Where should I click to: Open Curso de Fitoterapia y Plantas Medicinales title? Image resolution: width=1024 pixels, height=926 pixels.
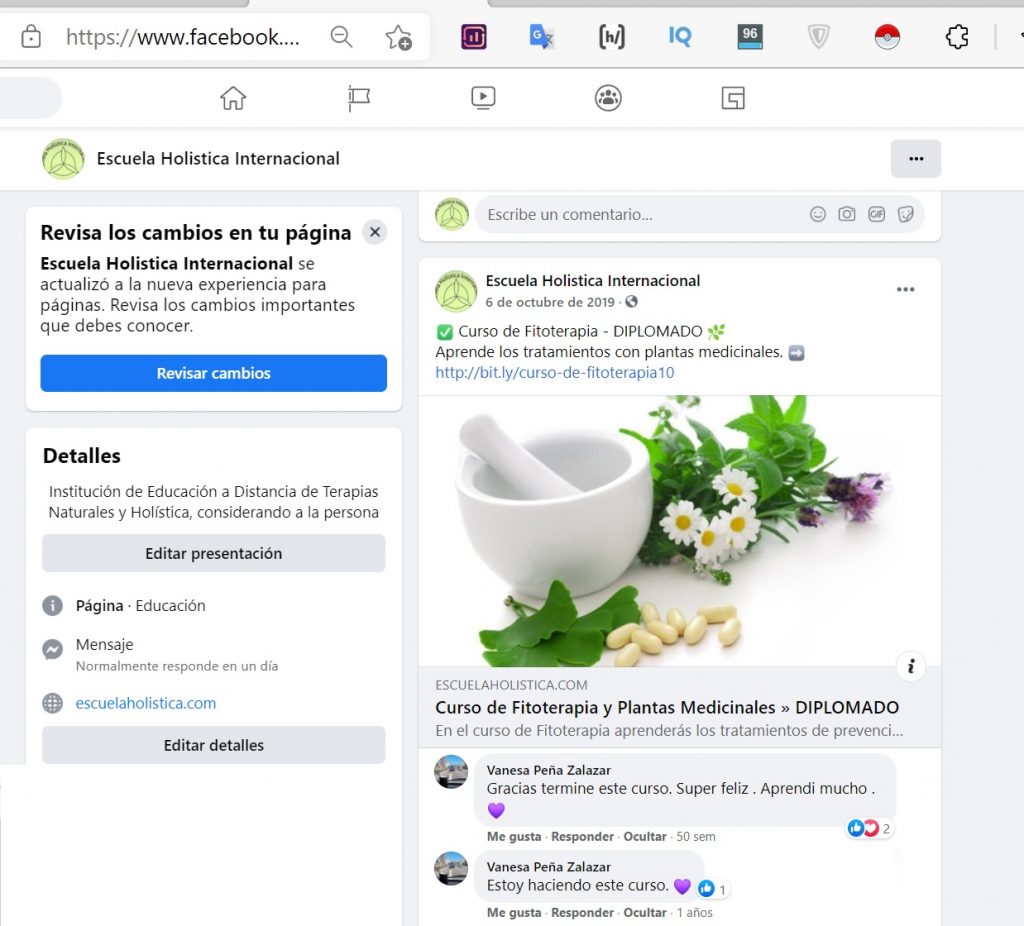(667, 707)
